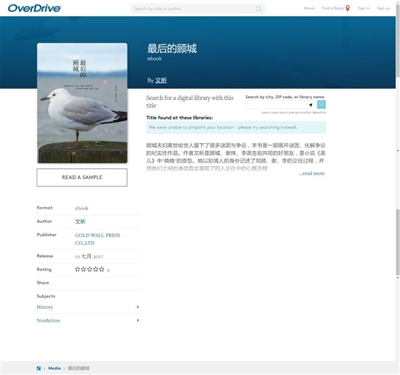400x375 pixels.
Task: Rate the book with the fifth star
Action: (102, 269)
